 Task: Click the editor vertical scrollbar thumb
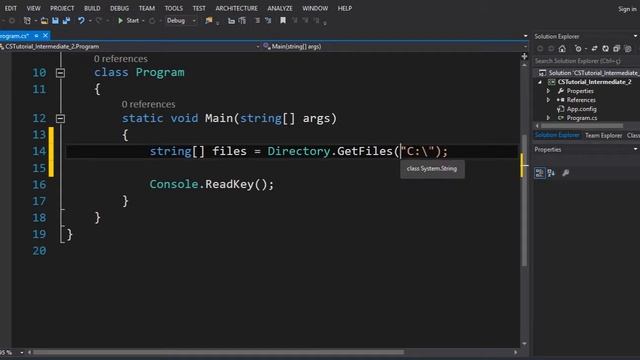pyautogui.click(x=524, y=200)
